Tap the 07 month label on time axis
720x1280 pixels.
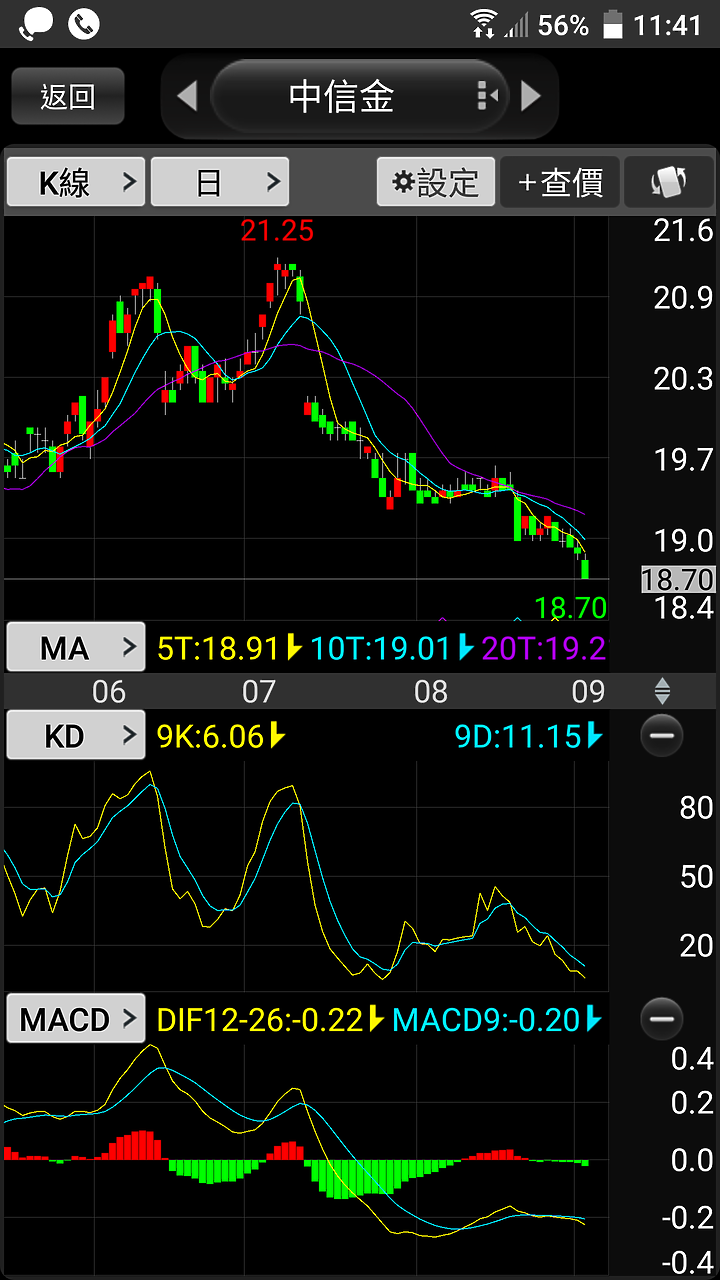pyautogui.click(x=258, y=691)
